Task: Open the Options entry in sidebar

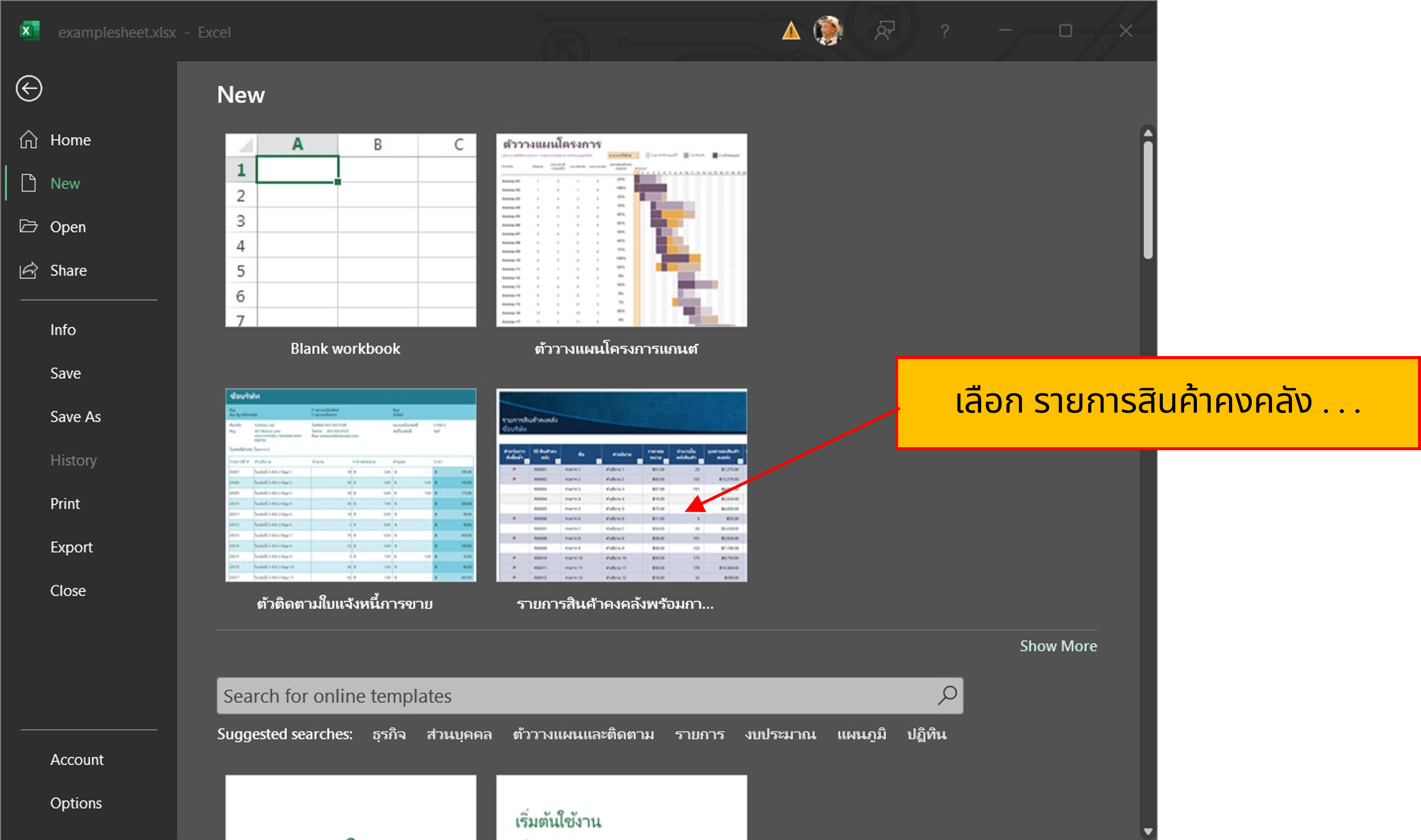Action: click(x=76, y=802)
